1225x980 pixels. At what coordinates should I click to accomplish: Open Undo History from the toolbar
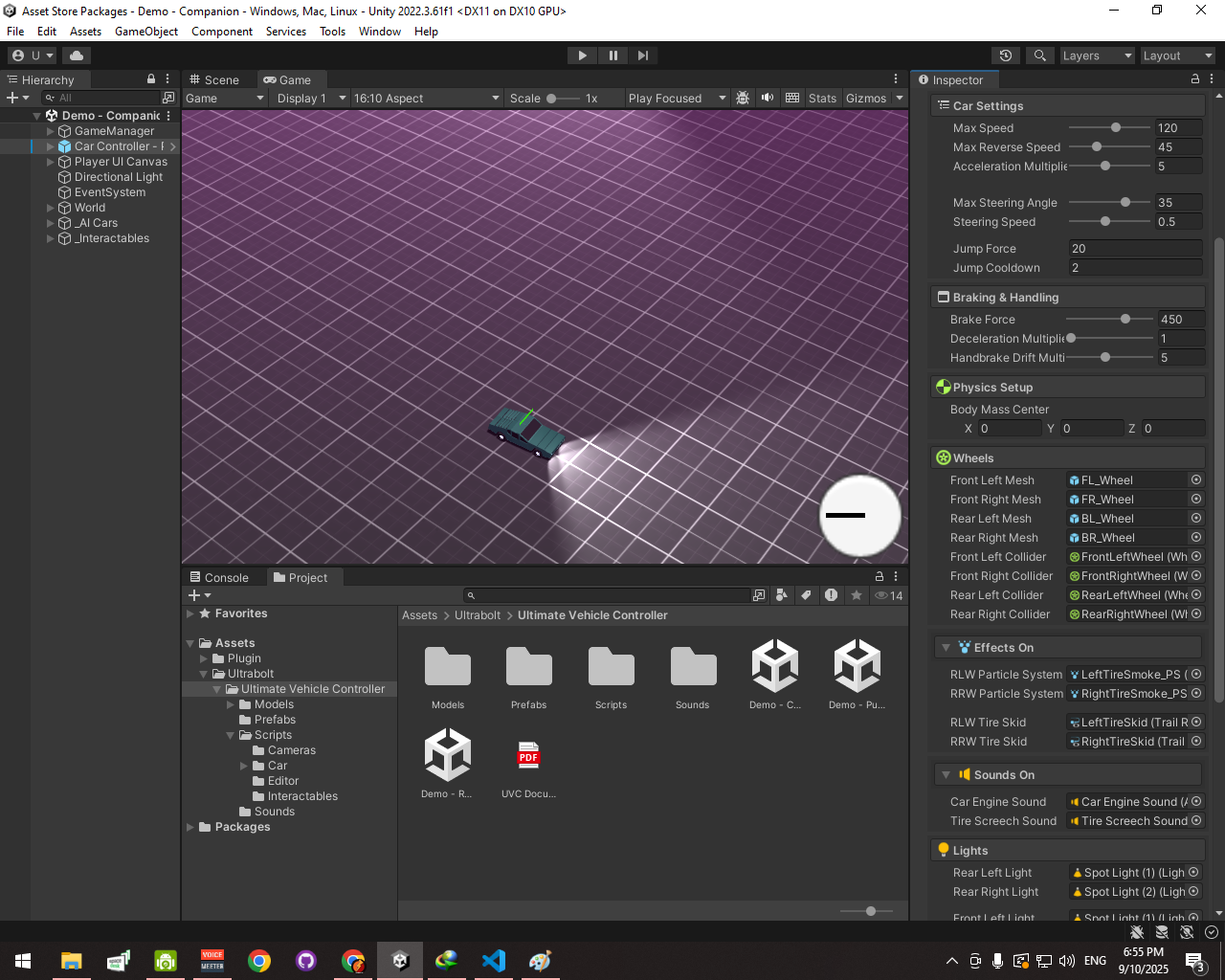1005,56
